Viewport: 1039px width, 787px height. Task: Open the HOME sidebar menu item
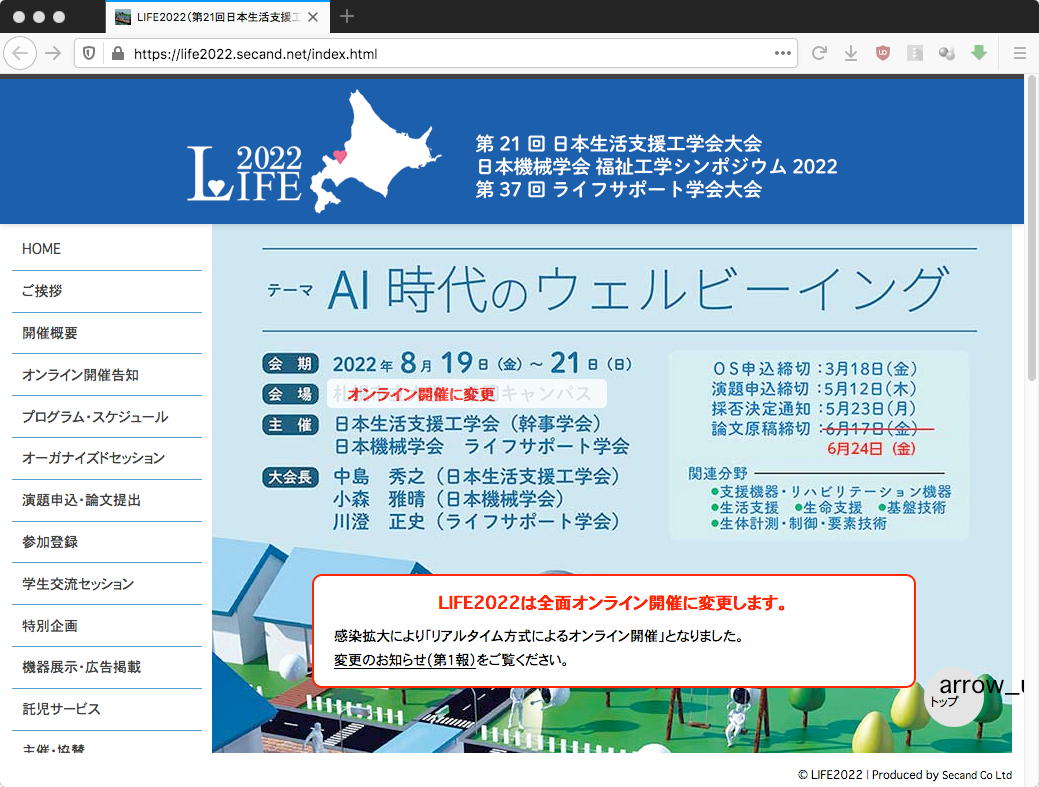pyautogui.click(x=107, y=249)
